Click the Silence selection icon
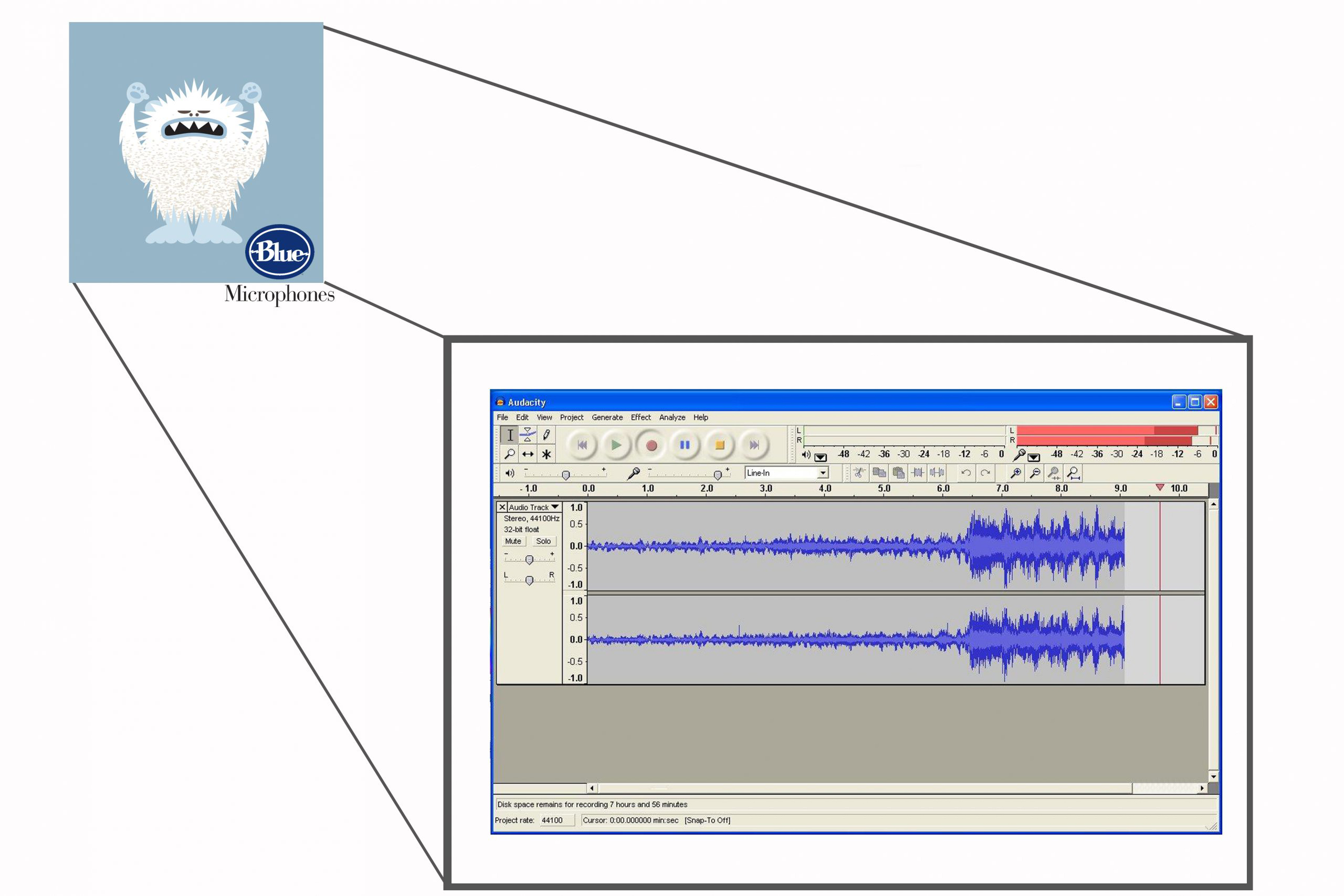The width and height of the screenshot is (1344, 896). click(937, 472)
